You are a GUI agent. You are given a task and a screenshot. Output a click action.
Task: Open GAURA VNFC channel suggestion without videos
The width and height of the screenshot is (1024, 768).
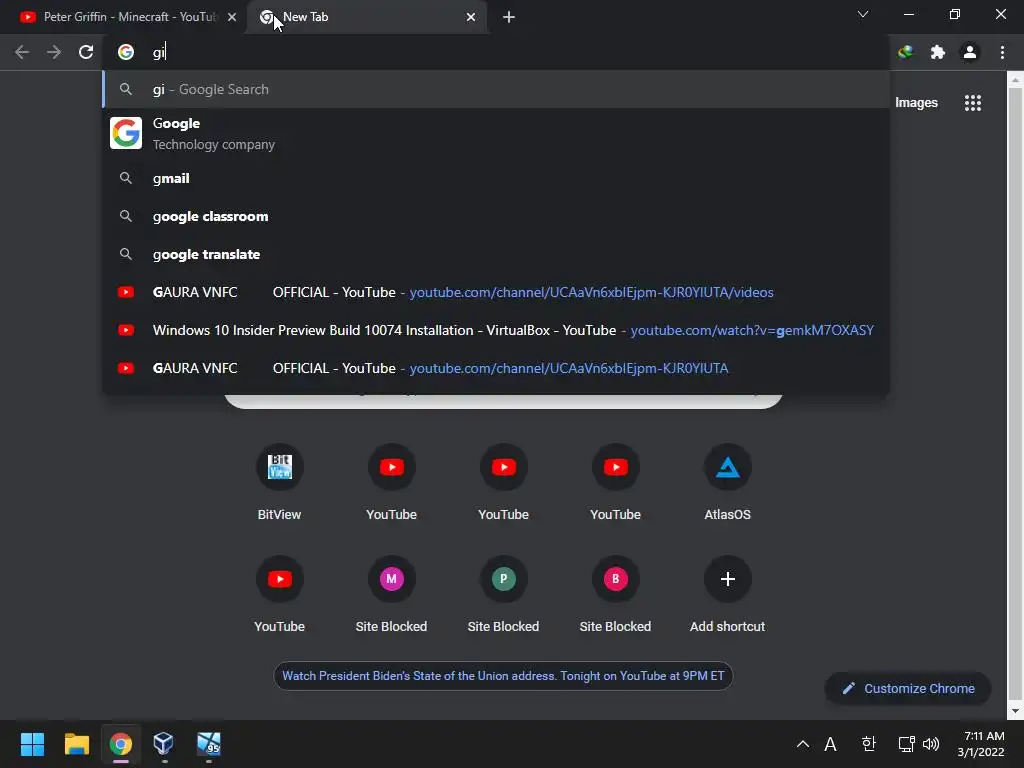[x=496, y=368]
